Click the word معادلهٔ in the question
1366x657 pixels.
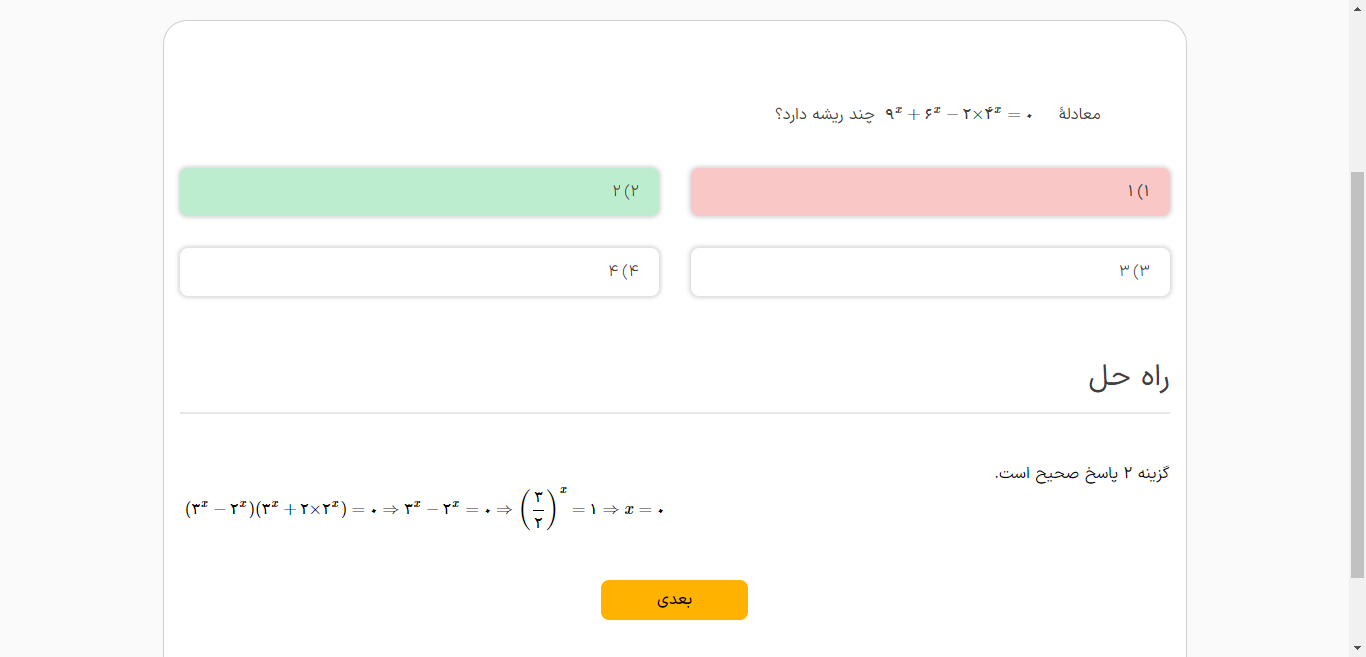[x=1079, y=114]
